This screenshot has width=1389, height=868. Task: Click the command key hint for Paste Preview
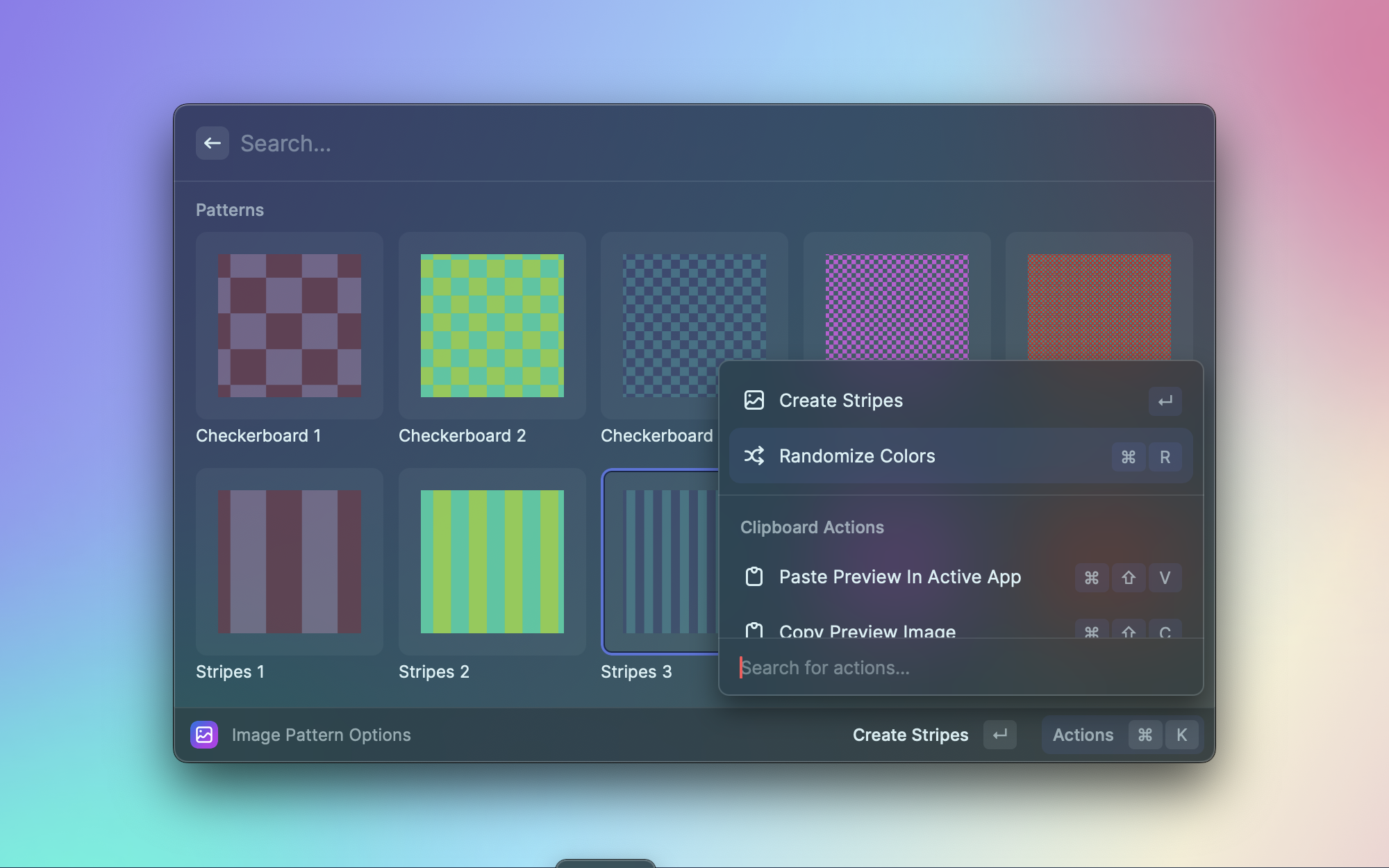pos(1092,578)
